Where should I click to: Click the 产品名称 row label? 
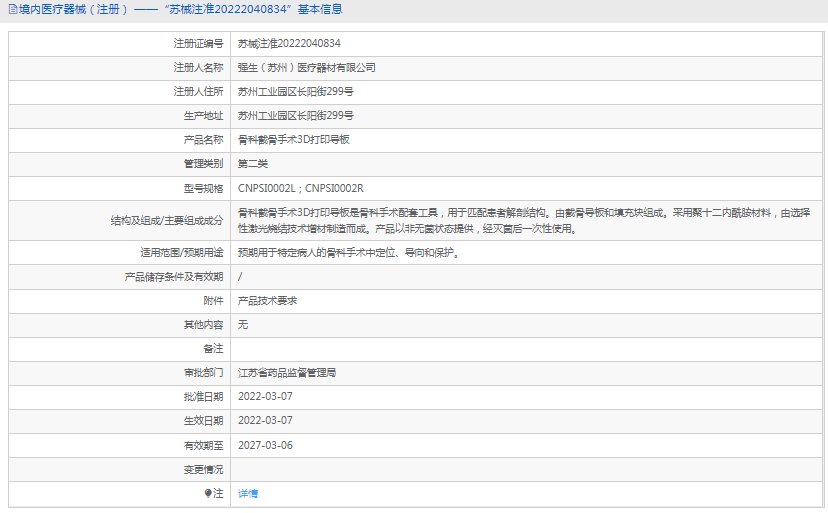[x=203, y=139]
